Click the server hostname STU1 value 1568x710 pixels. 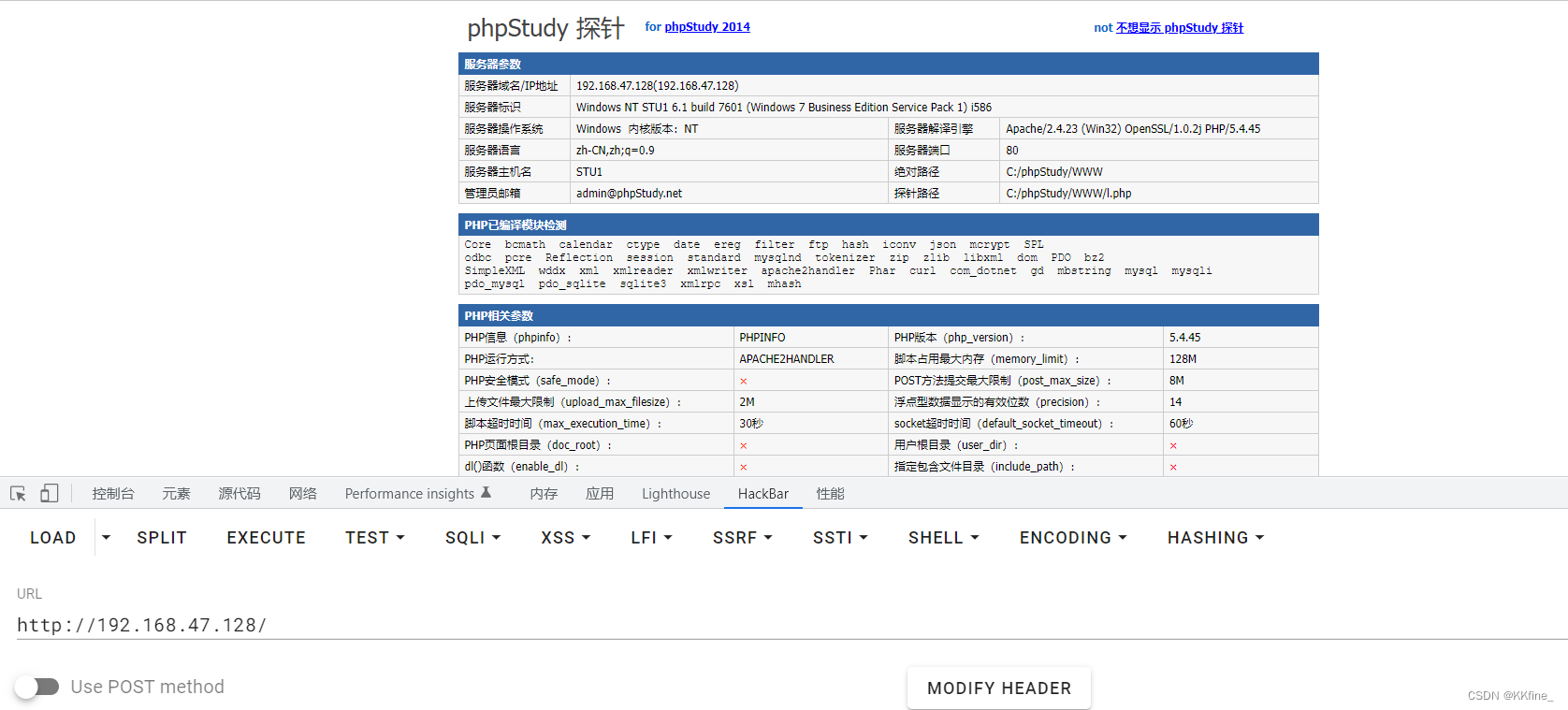click(589, 171)
